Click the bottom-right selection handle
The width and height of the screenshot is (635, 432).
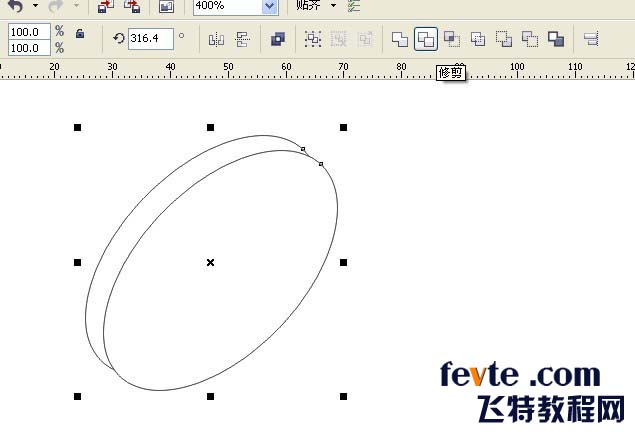point(343,396)
